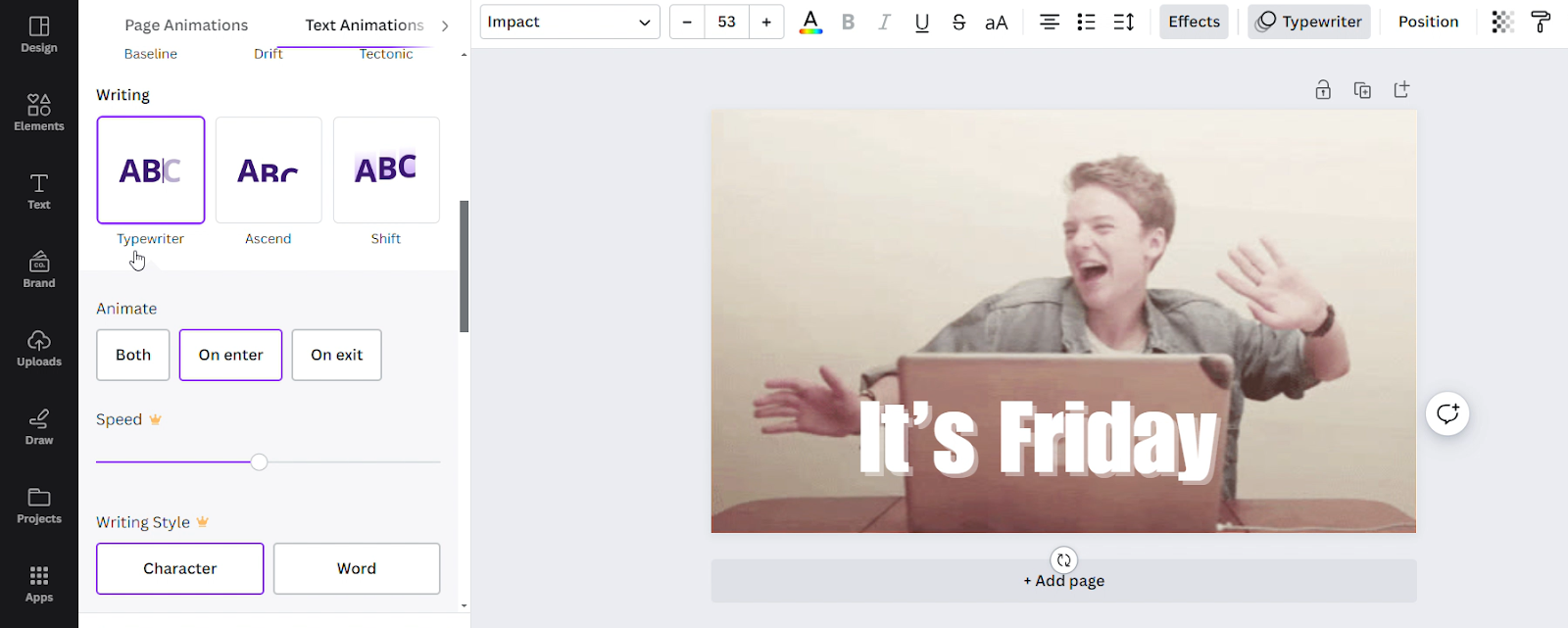Toggle italic formatting
The height and width of the screenshot is (628, 1568).
tap(885, 22)
